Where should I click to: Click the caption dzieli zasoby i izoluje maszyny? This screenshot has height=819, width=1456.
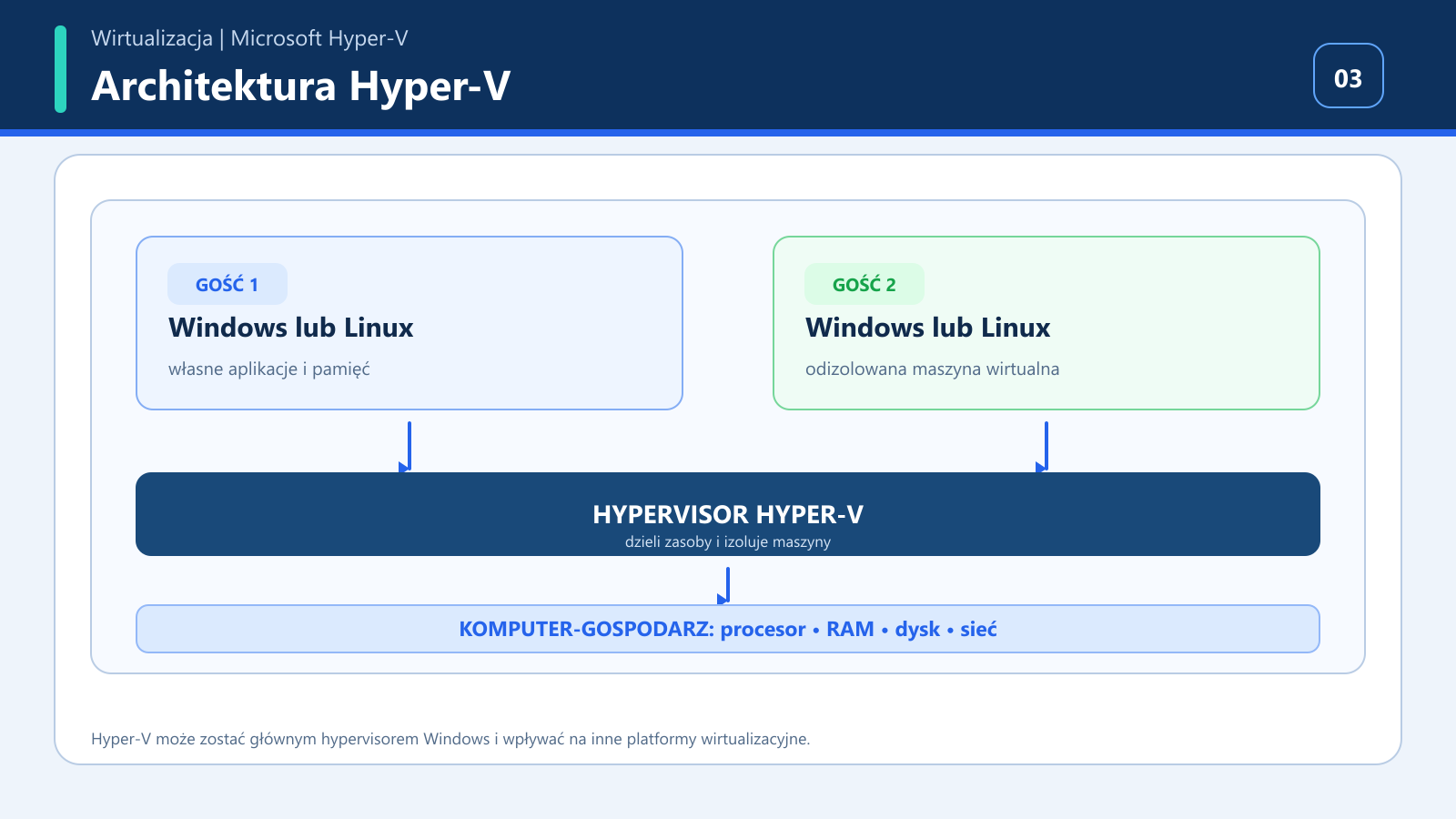[728, 542]
